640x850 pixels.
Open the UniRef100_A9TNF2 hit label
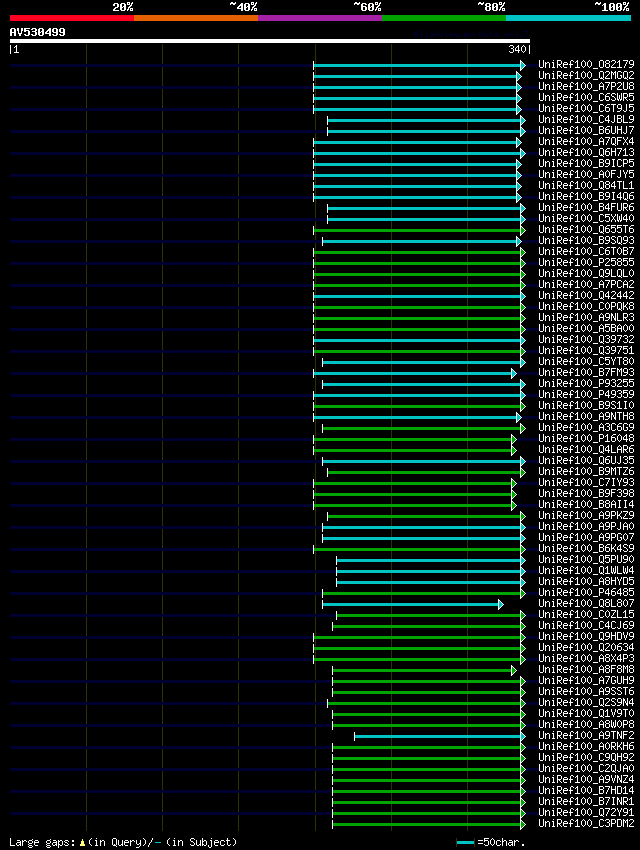[586, 736]
